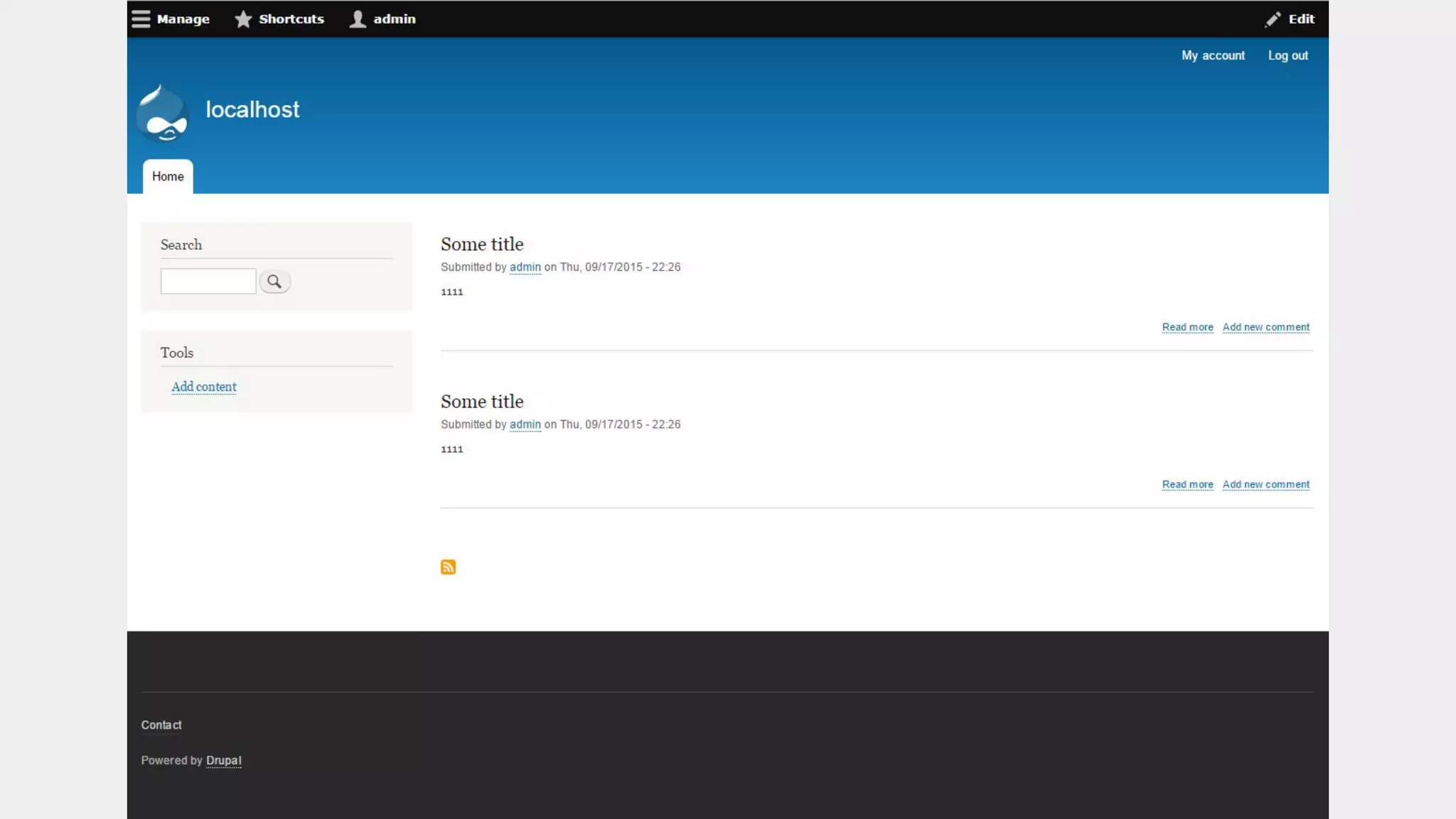Open the Shortcuts toolbar menu

click(279, 19)
